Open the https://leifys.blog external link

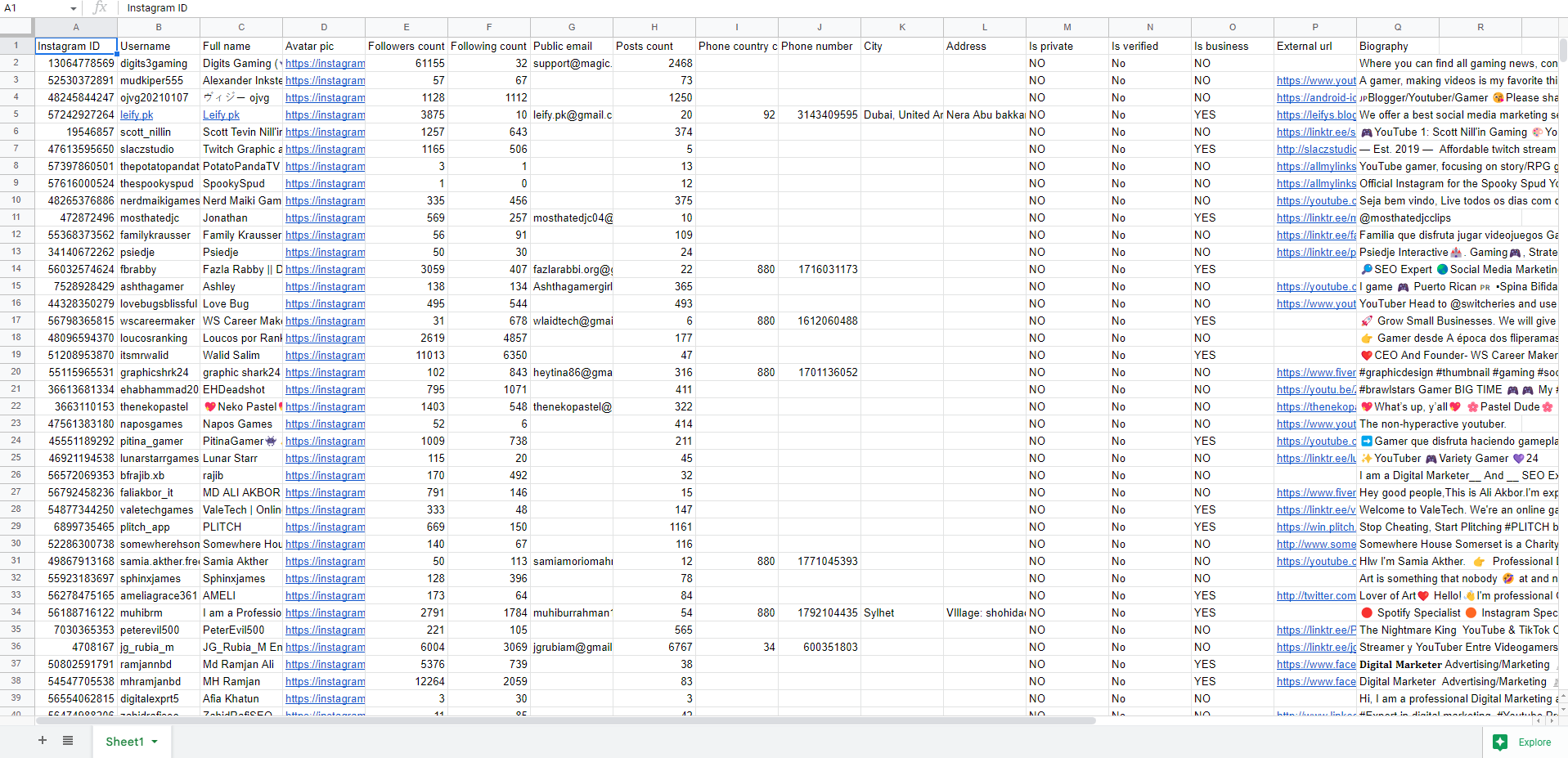1316,114
